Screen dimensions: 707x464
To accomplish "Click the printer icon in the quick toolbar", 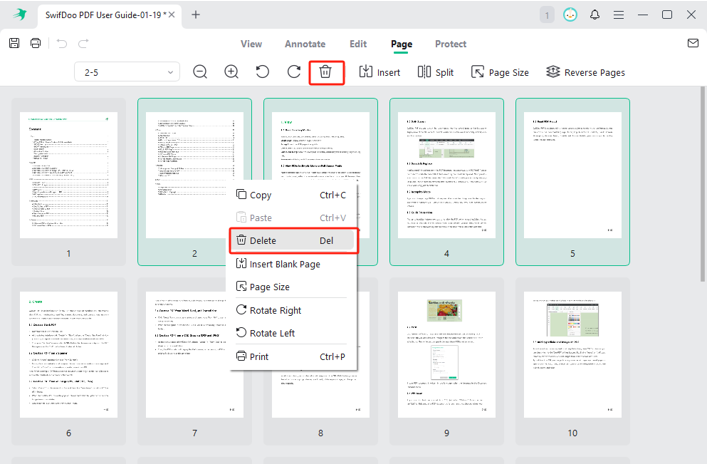I will pyautogui.click(x=35, y=43).
